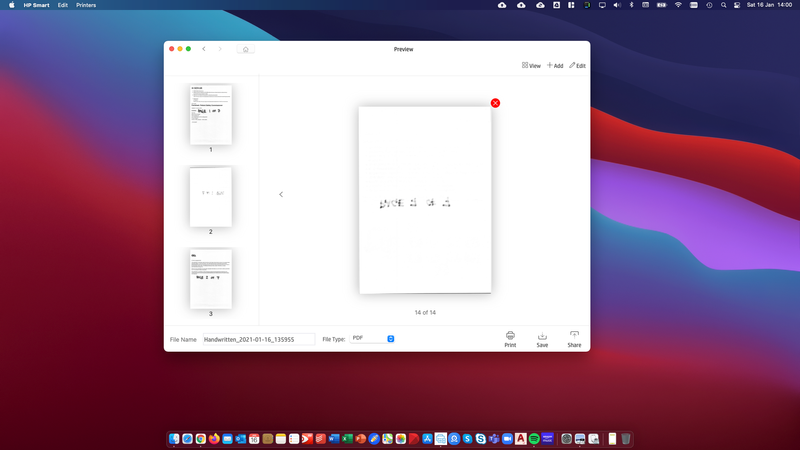800x450 pixels.
Task: Open the View layout options
Action: pos(531,66)
